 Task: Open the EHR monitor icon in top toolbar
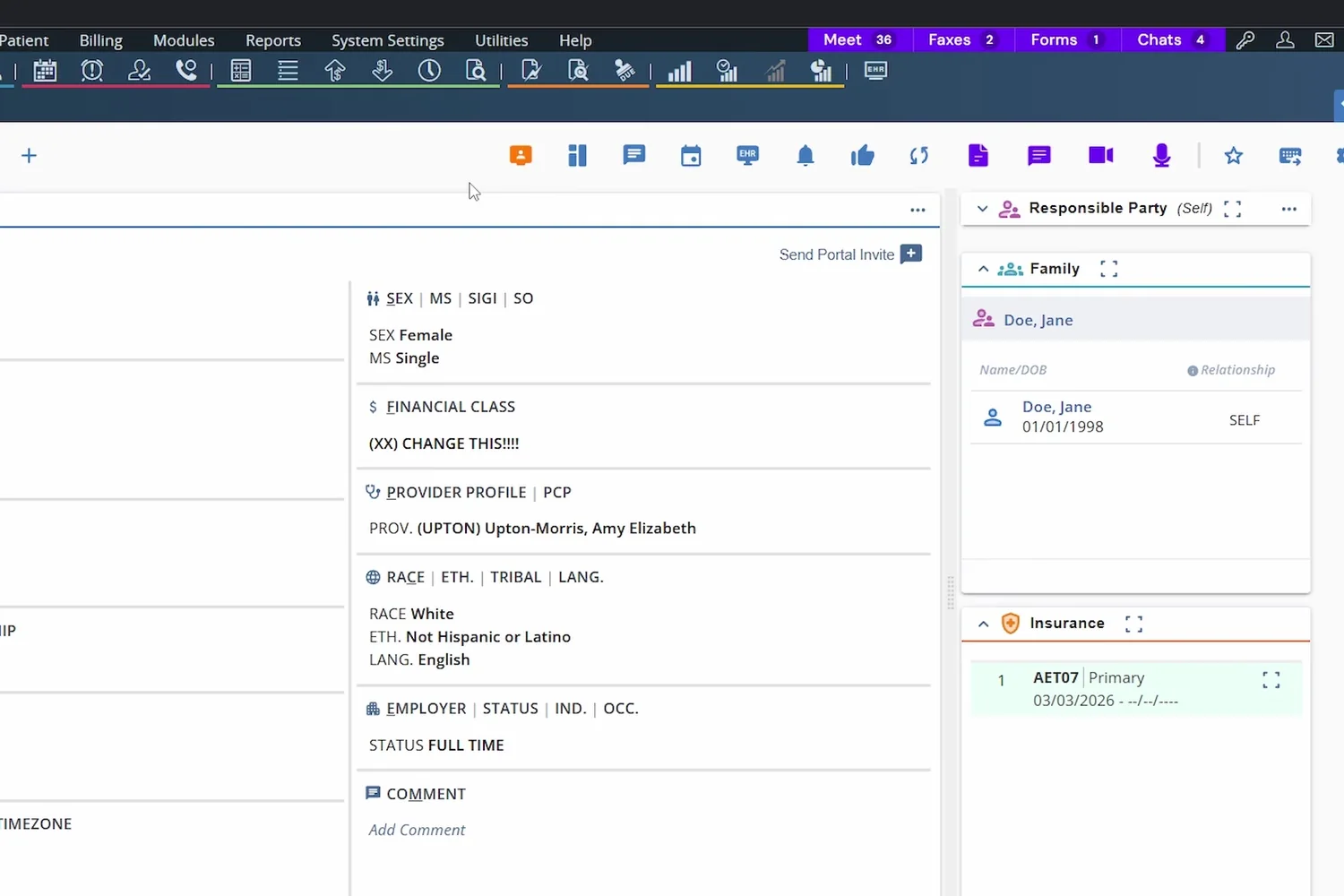coord(875,71)
